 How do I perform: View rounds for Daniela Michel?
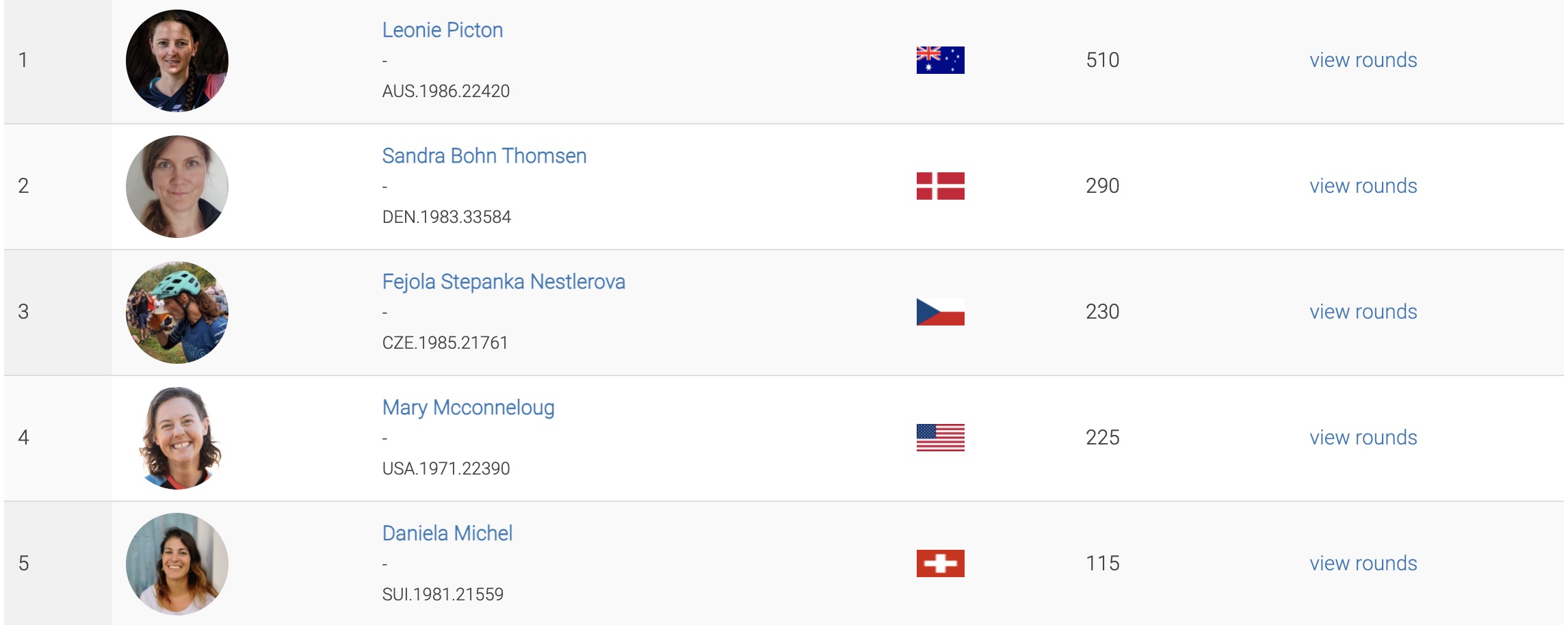pos(1363,563)
